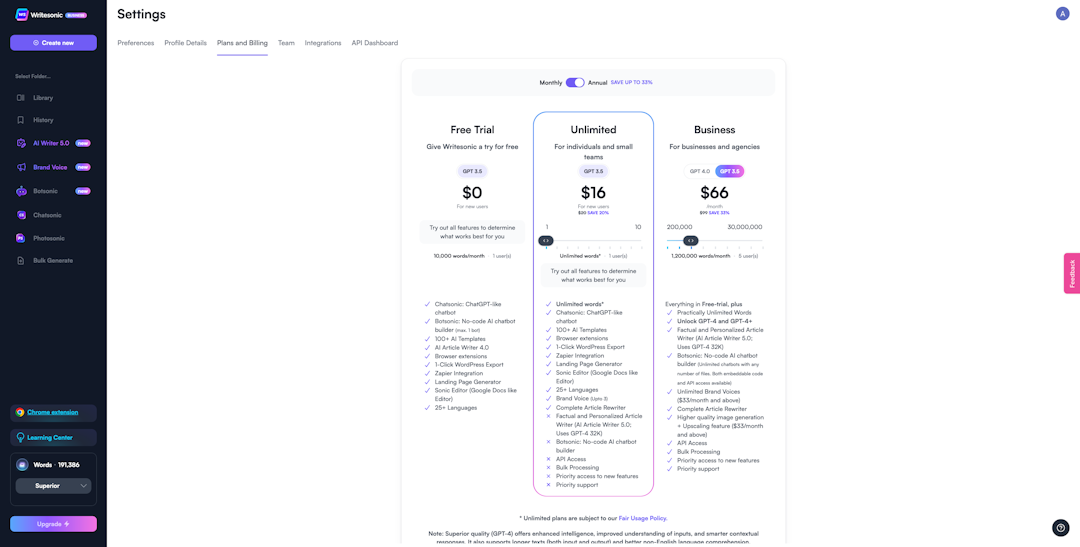Open the Library folder icon
The image size is (1080, 547).
[x=21, y=98]
